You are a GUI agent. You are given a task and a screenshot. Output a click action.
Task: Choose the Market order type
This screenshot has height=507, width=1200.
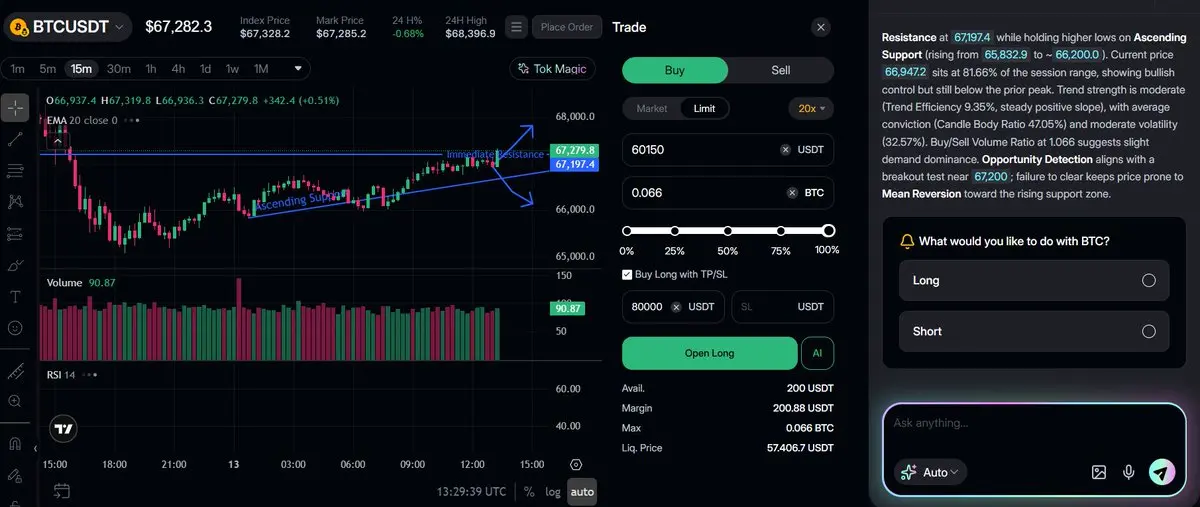[x=652, y=108]
